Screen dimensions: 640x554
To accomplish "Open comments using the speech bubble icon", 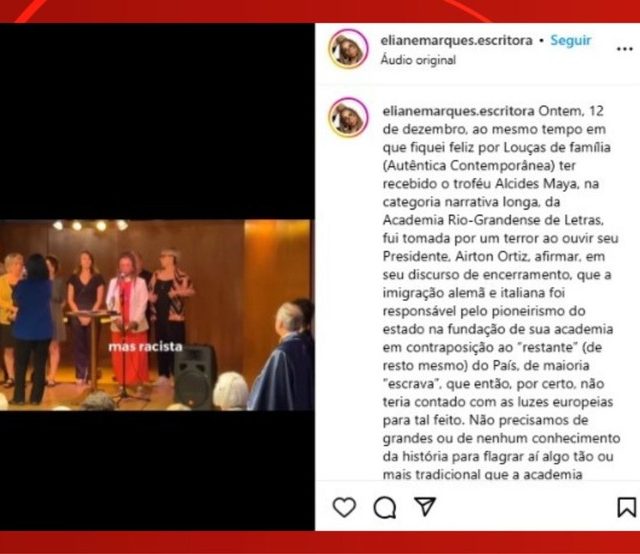I will 385,508.
